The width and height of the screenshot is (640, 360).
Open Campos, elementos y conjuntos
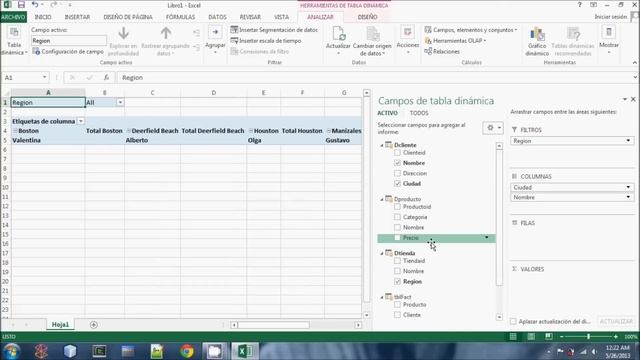pyautogui.click(x=471, y=30)
